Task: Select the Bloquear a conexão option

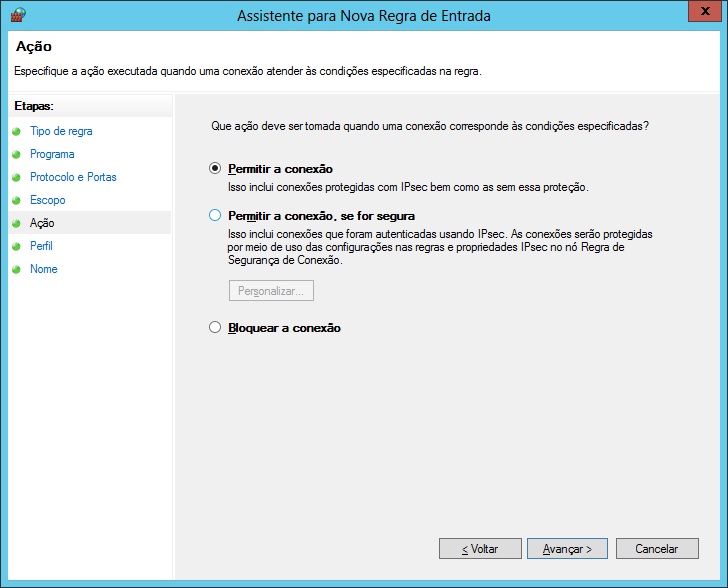Action: [214, 327]
